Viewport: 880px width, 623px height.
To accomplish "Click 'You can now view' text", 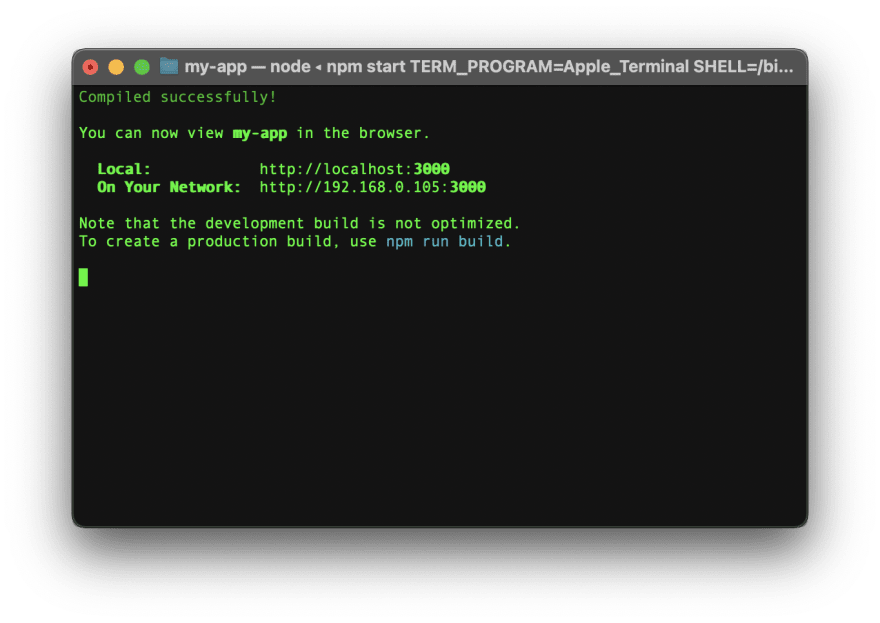I will 151,133.
